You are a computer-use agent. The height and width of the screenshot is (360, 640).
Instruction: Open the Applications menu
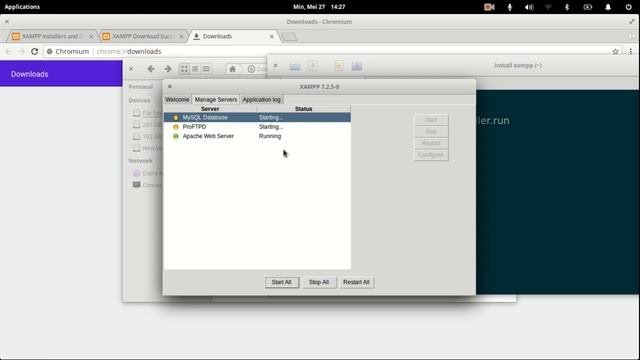point(22,7)
